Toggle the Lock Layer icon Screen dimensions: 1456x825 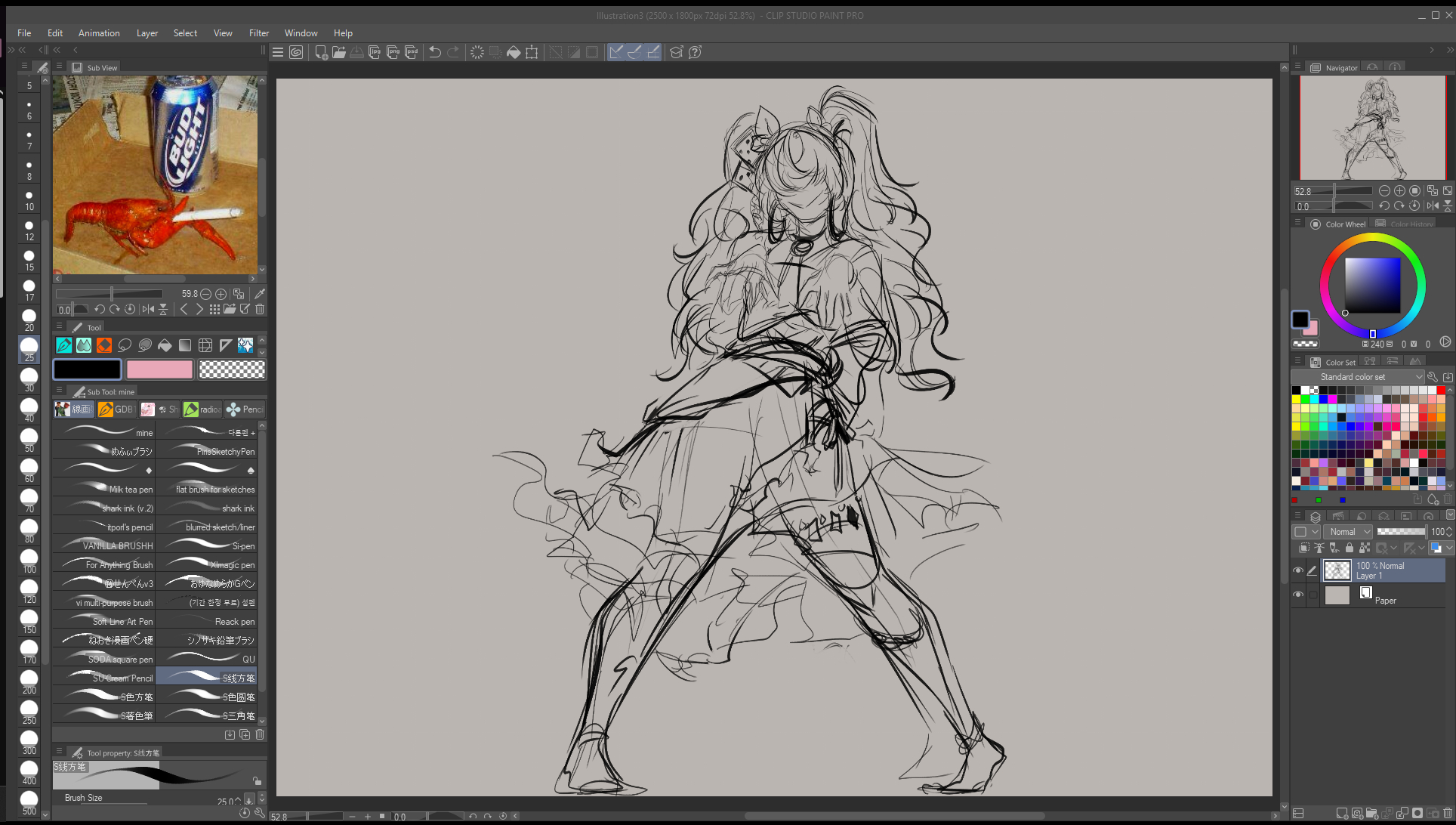(x=1350, y=548)
